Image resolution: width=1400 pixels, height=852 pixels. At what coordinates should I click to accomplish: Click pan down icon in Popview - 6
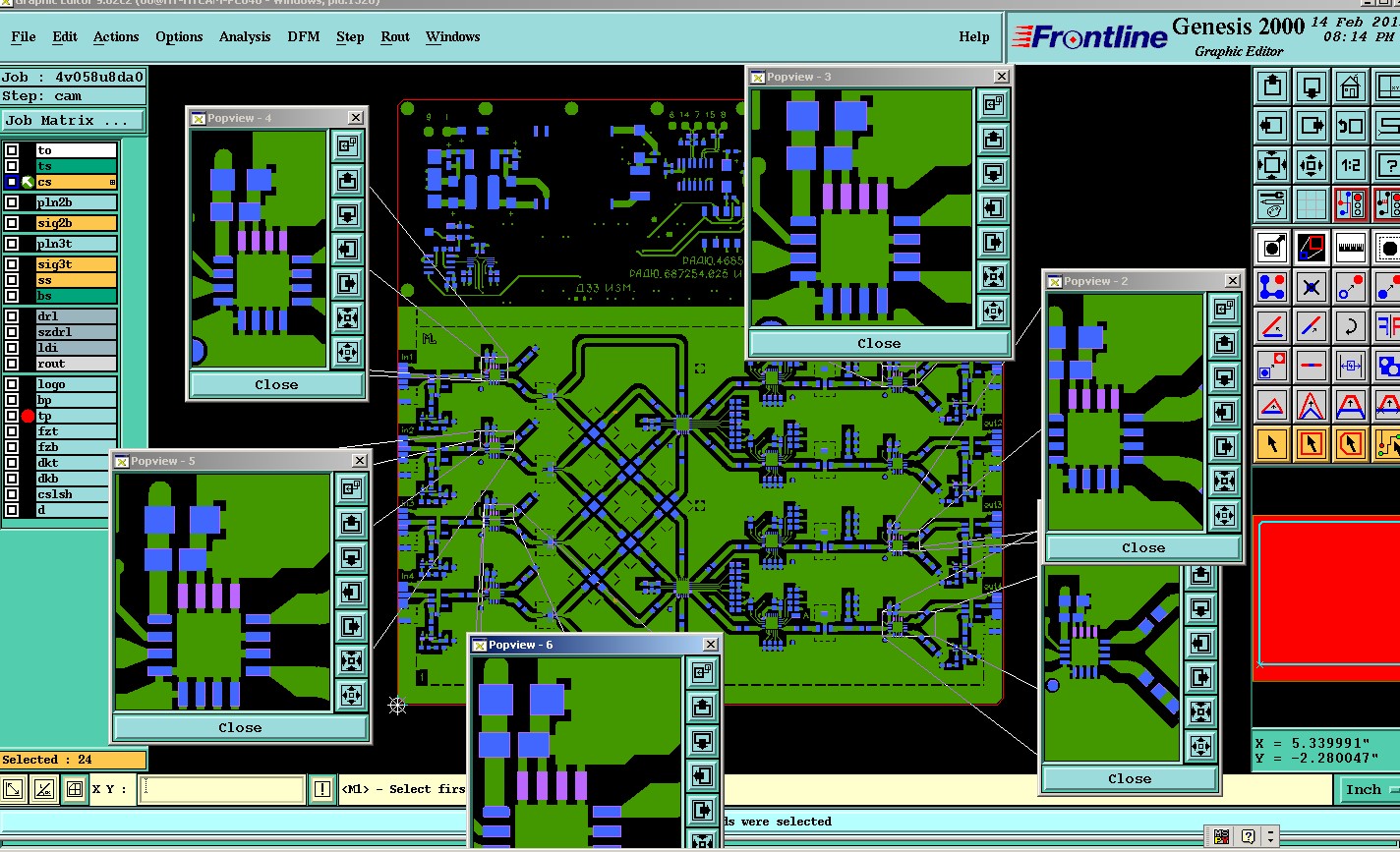coord(702,741)
